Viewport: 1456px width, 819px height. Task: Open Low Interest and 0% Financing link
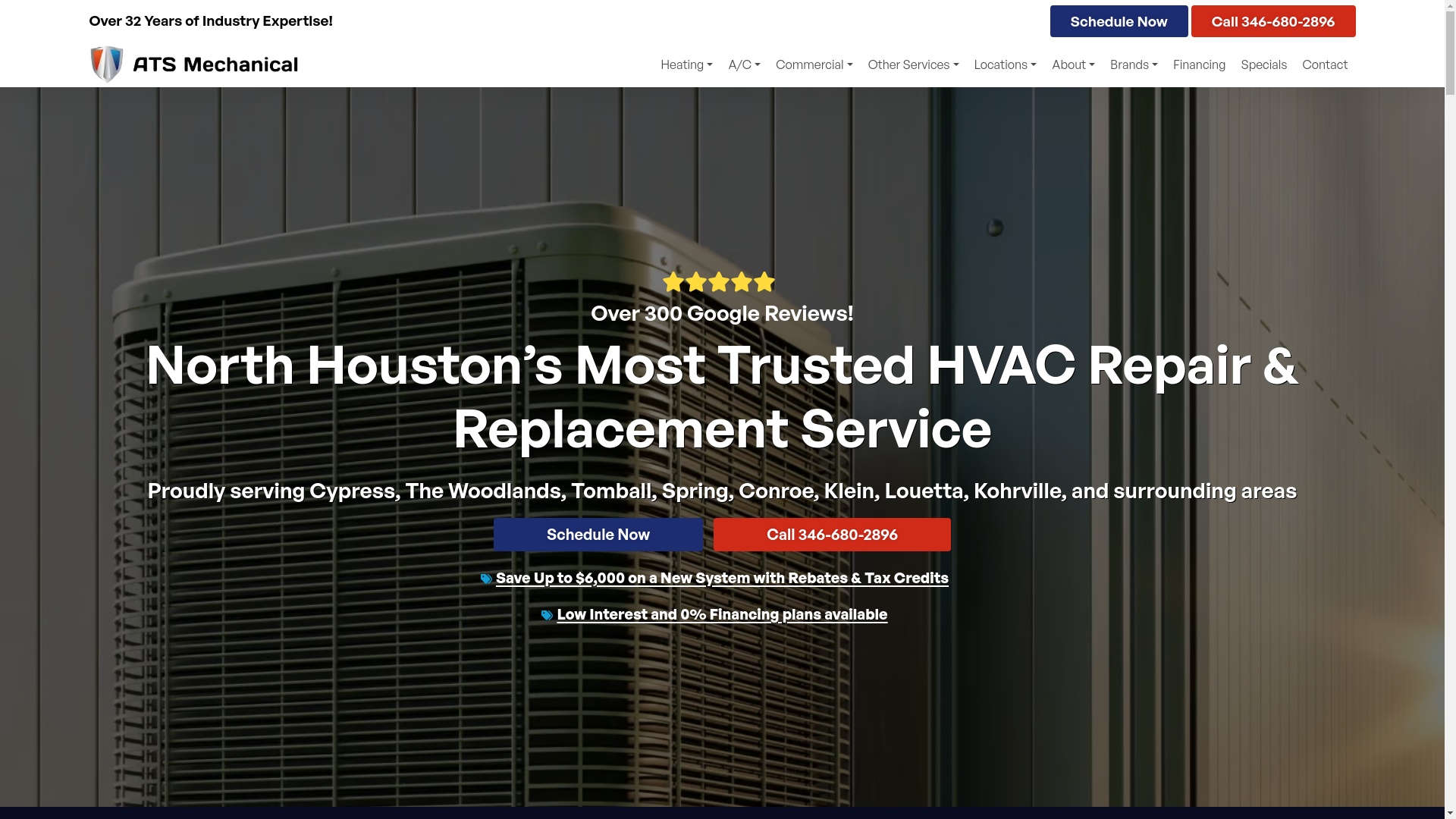[x=722, y=614]
